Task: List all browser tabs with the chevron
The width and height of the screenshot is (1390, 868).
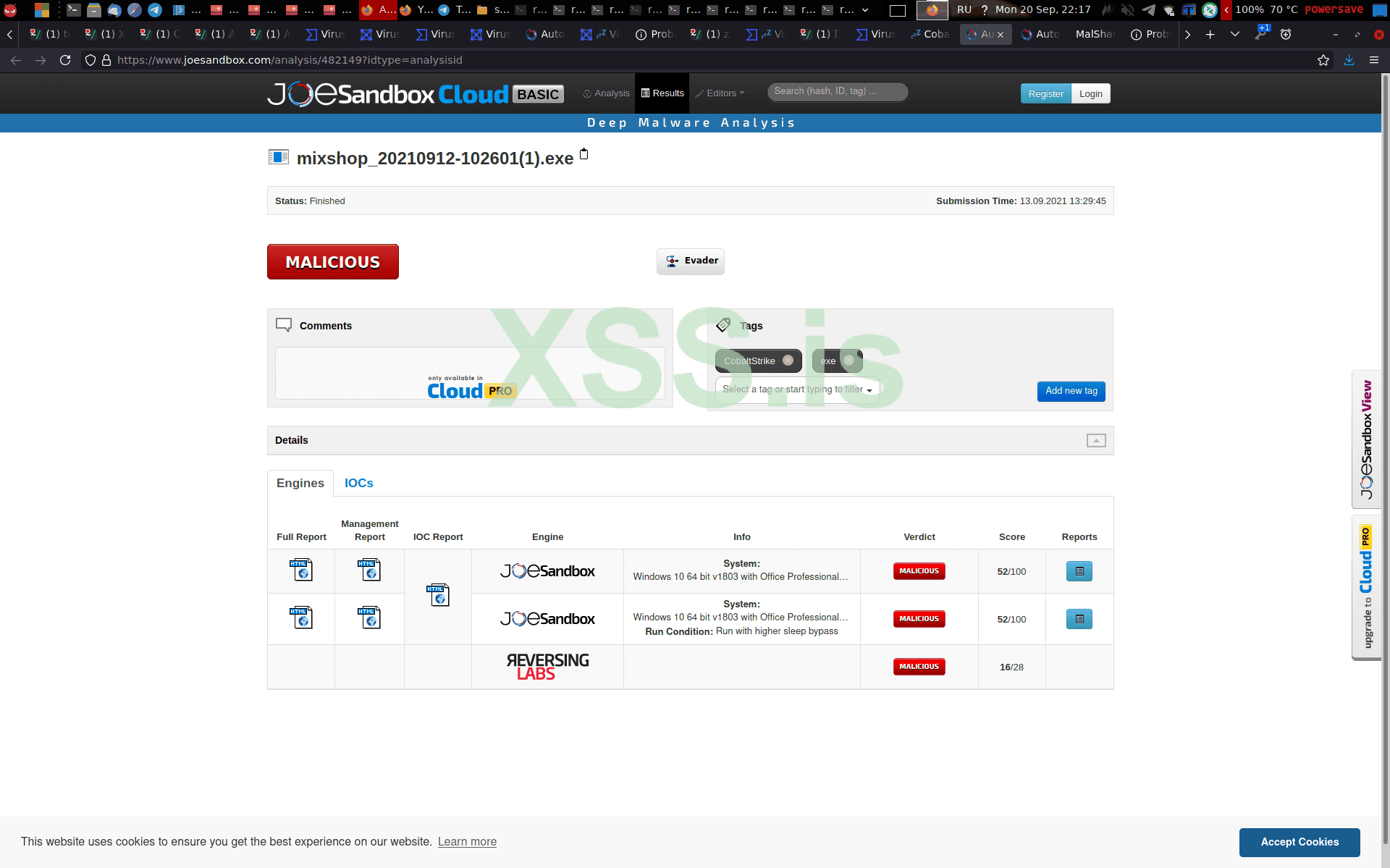Action: (1235, 34)
